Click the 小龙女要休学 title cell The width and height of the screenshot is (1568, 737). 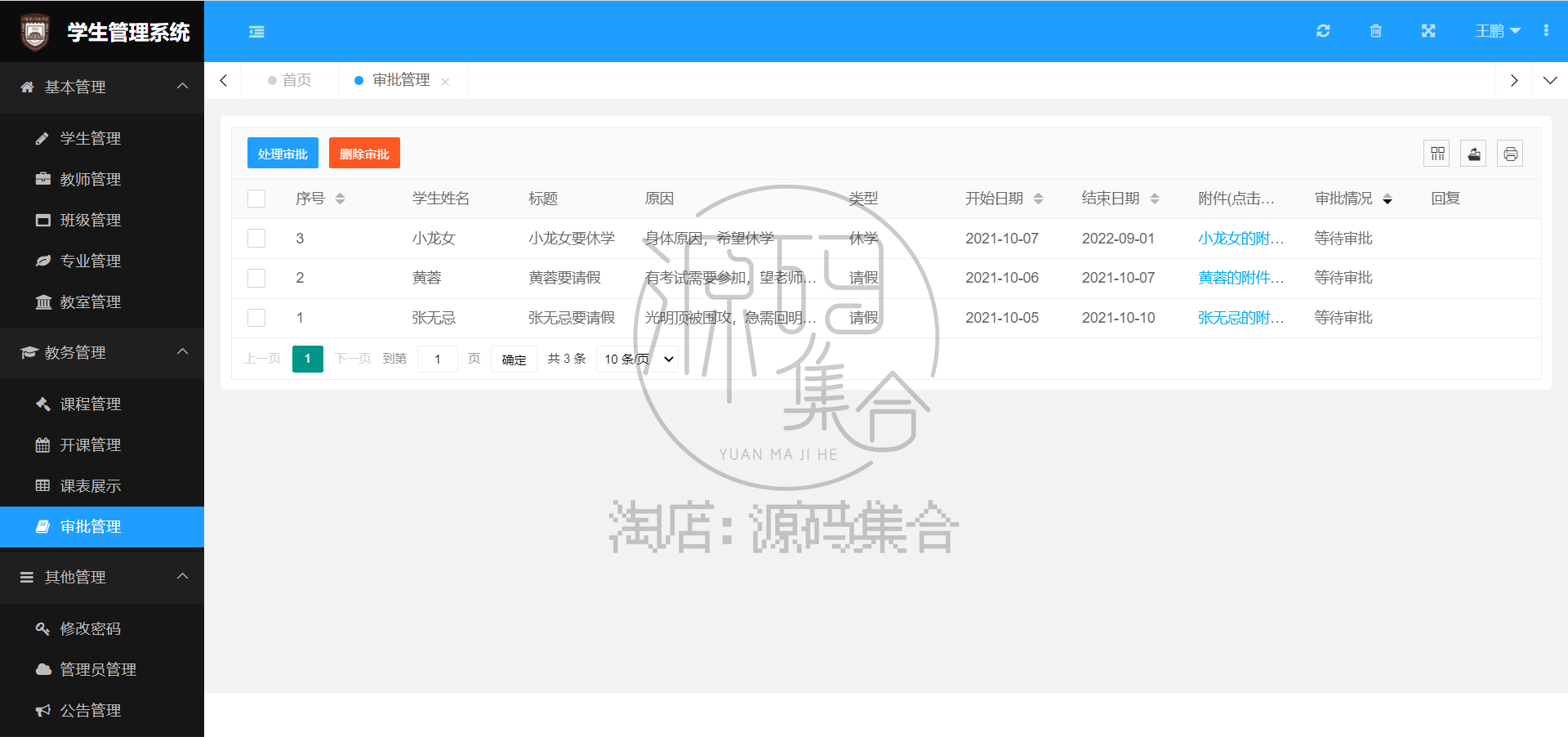click(572, 239)
